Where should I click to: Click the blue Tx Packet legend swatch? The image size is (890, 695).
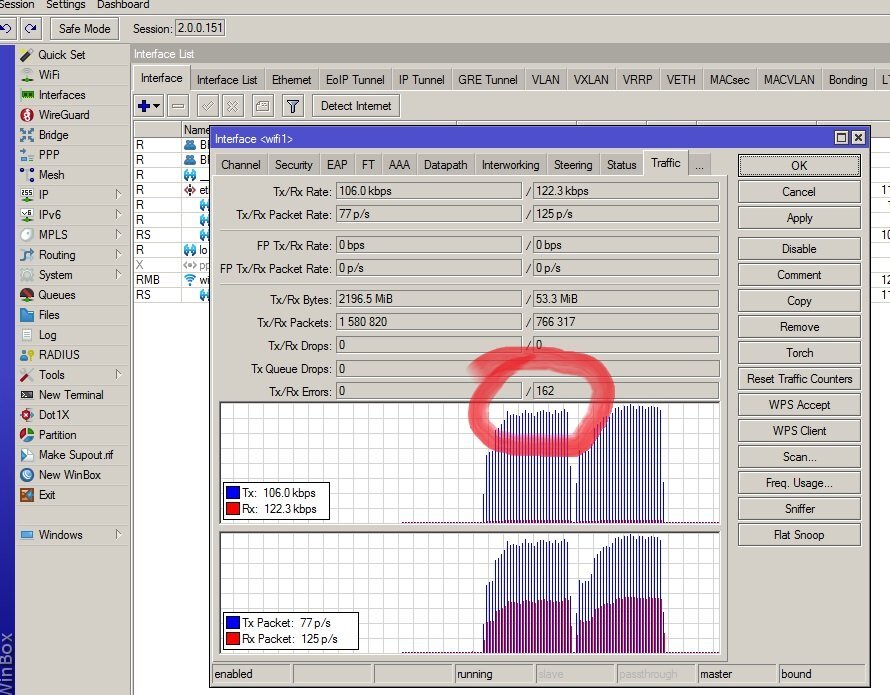click(233, 622)
